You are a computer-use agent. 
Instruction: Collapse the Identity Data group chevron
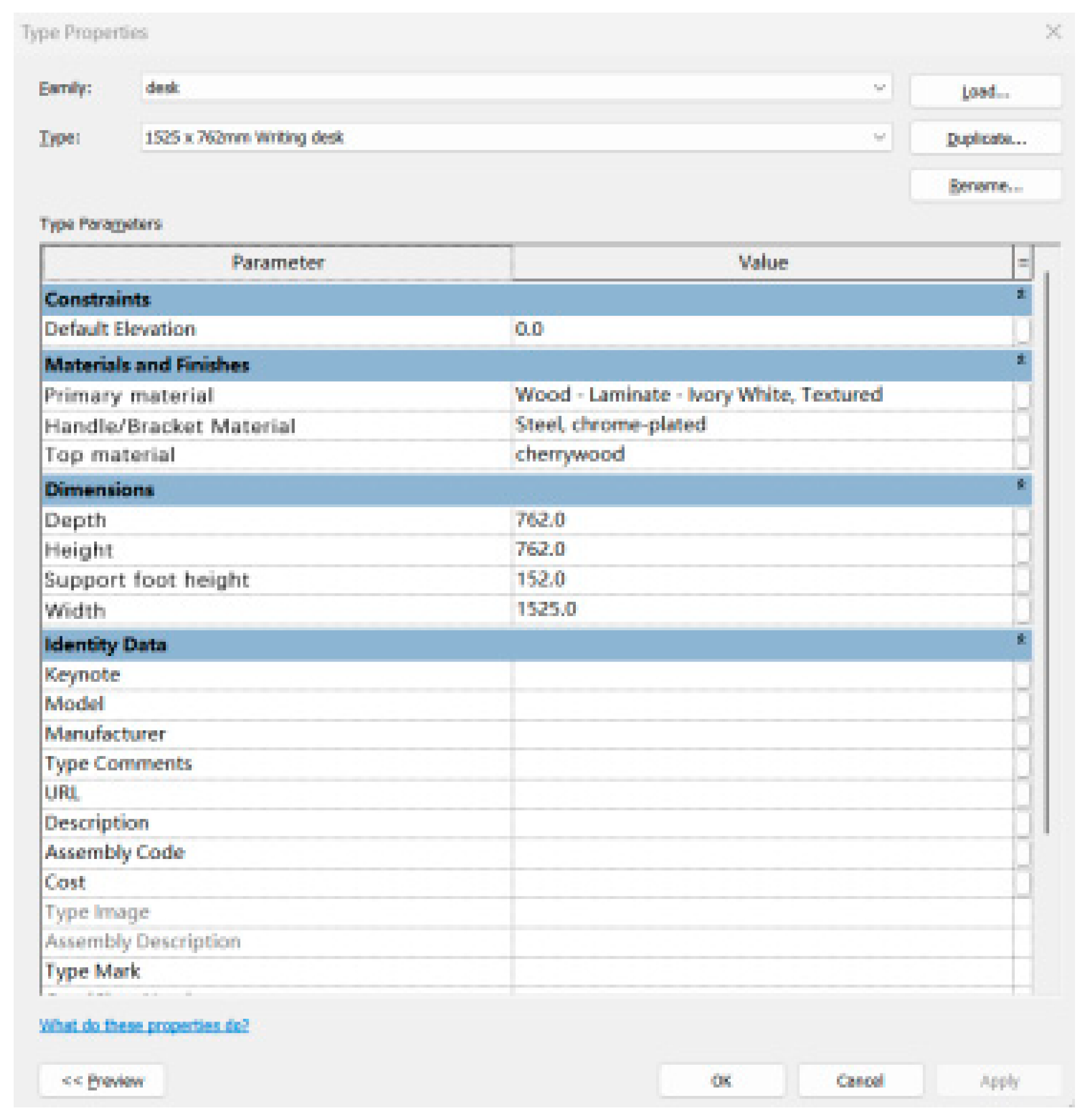coord(1021,640)
